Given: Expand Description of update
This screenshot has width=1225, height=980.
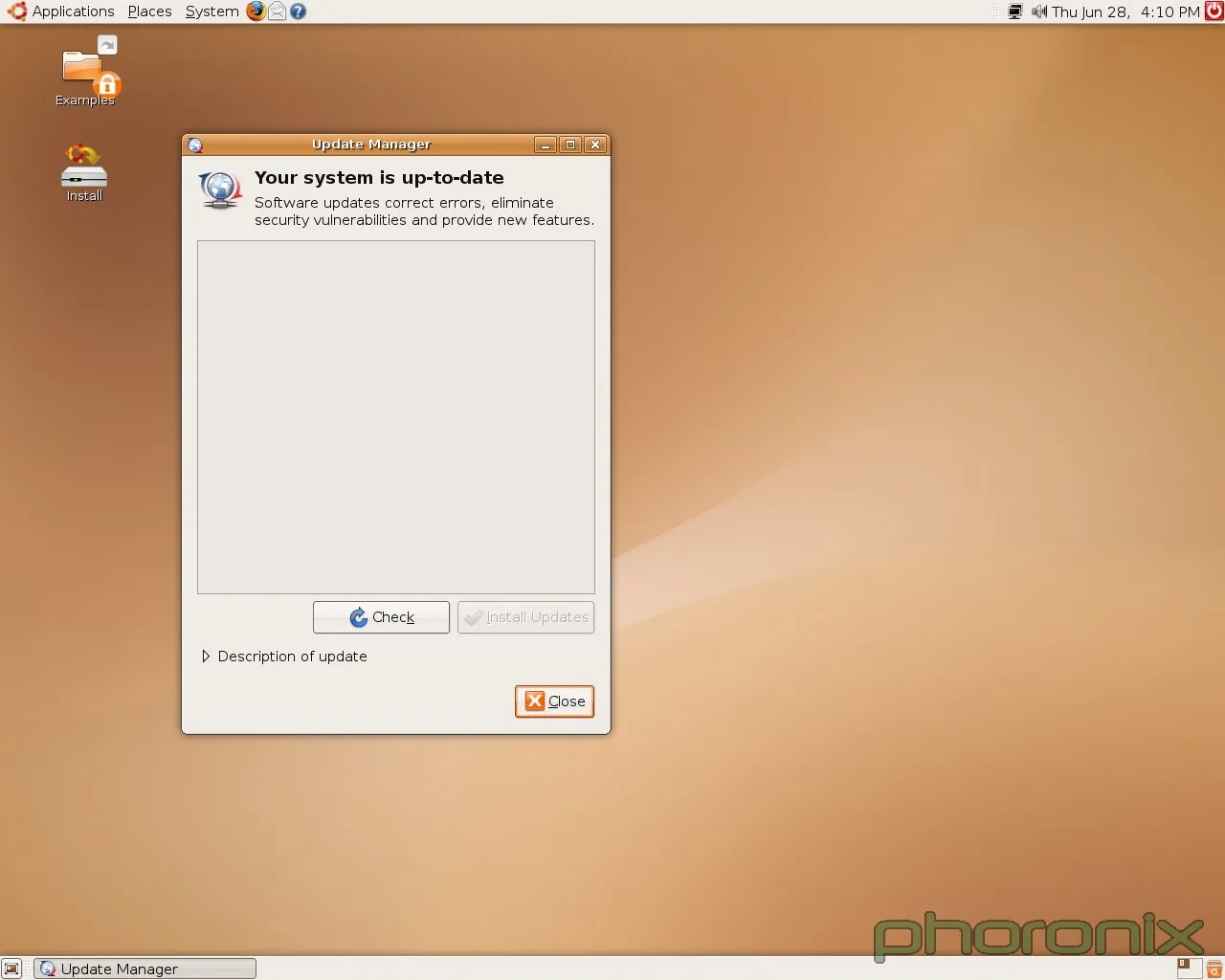Looking at the screenshot, I should [x=284, y=657].
